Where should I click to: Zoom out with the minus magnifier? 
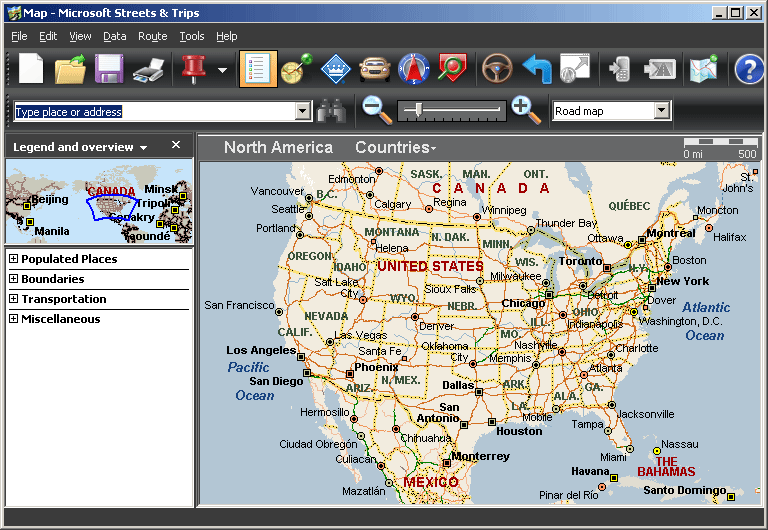coord(376,110)
